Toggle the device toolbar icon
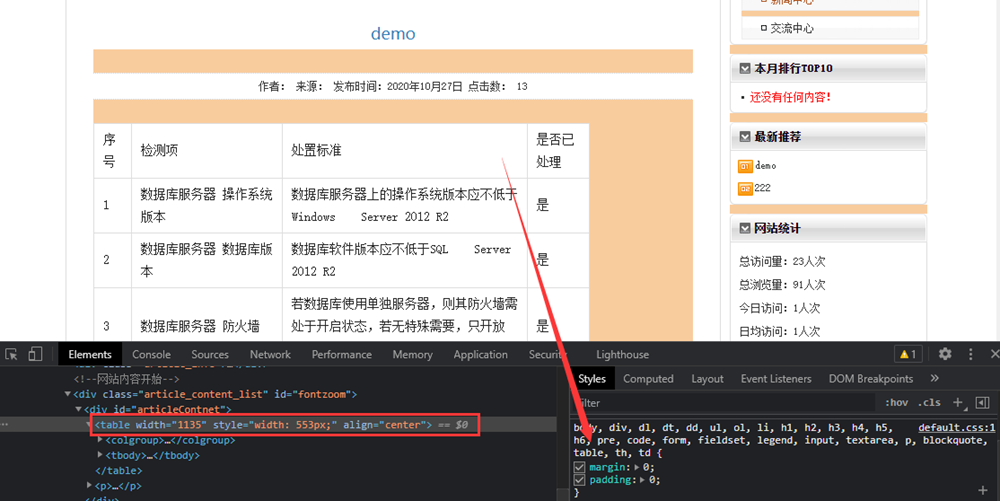Image resolution: width=1000 pixels, height=501 pixels. coord(35,354)
